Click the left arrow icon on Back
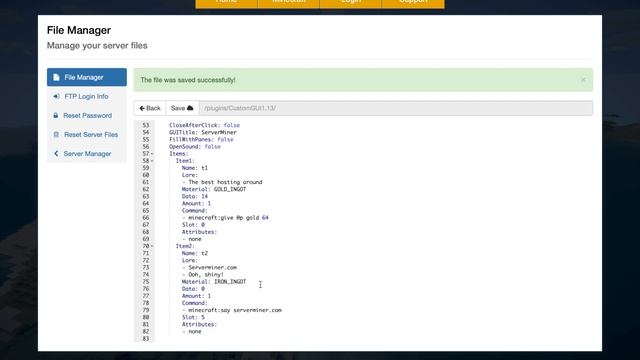Viewport: 640px width, 360px height. click(x=142, y=108)
